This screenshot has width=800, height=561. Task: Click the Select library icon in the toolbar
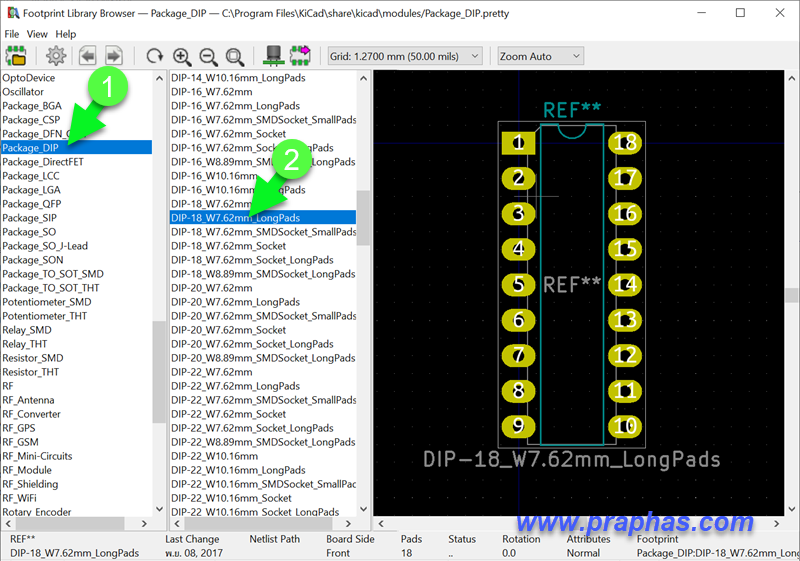[16, 56]
